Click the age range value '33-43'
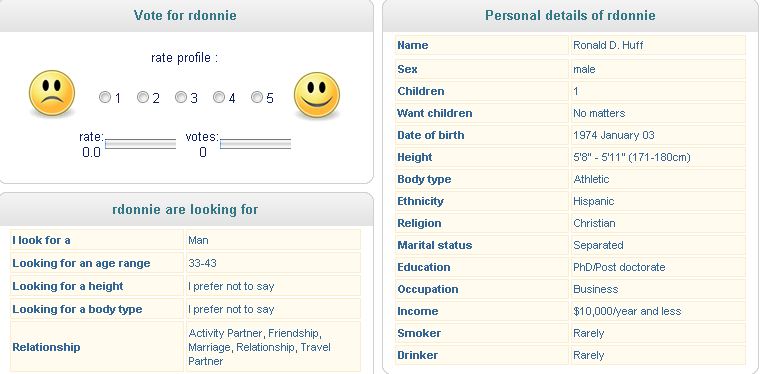 coord(202,263)
